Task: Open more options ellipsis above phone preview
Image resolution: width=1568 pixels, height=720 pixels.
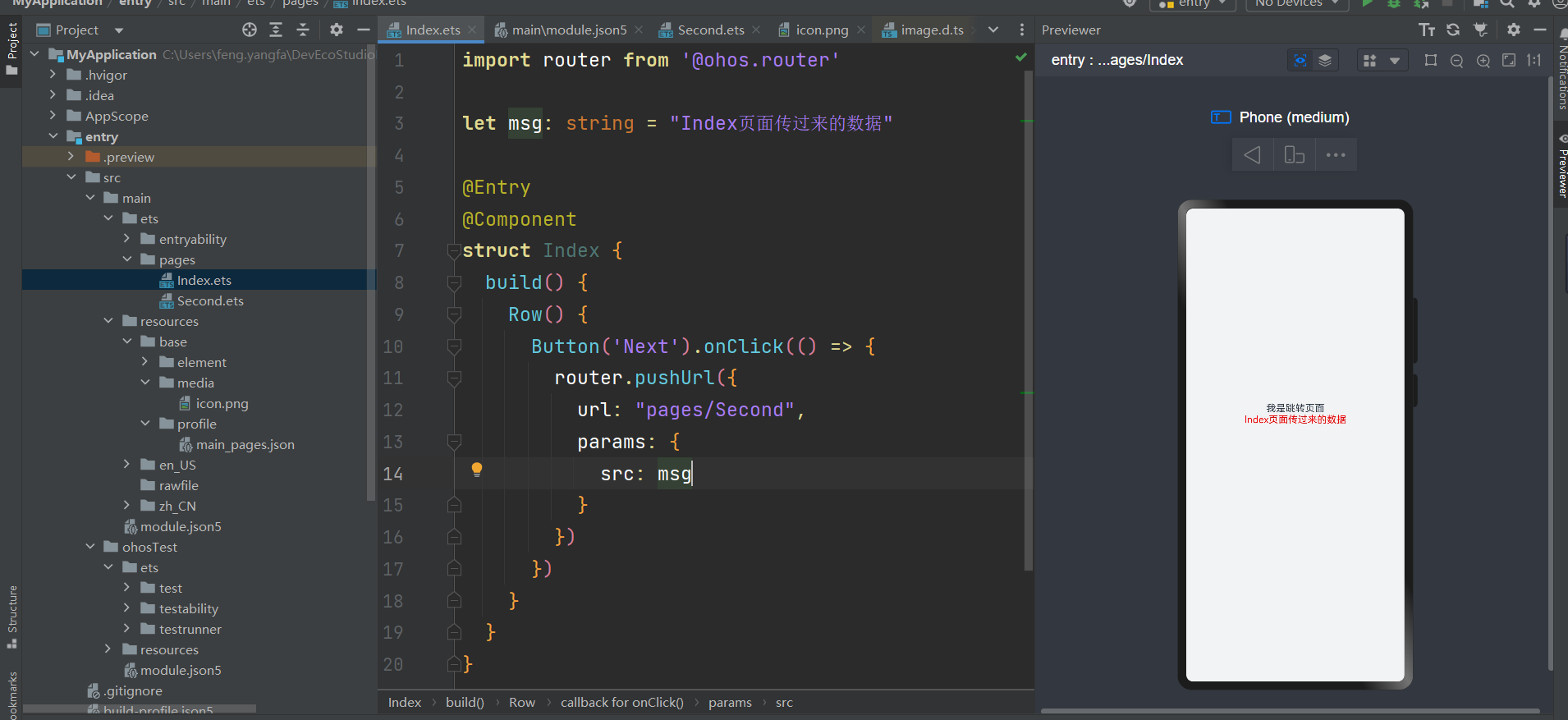Action: pos(1336,154)
